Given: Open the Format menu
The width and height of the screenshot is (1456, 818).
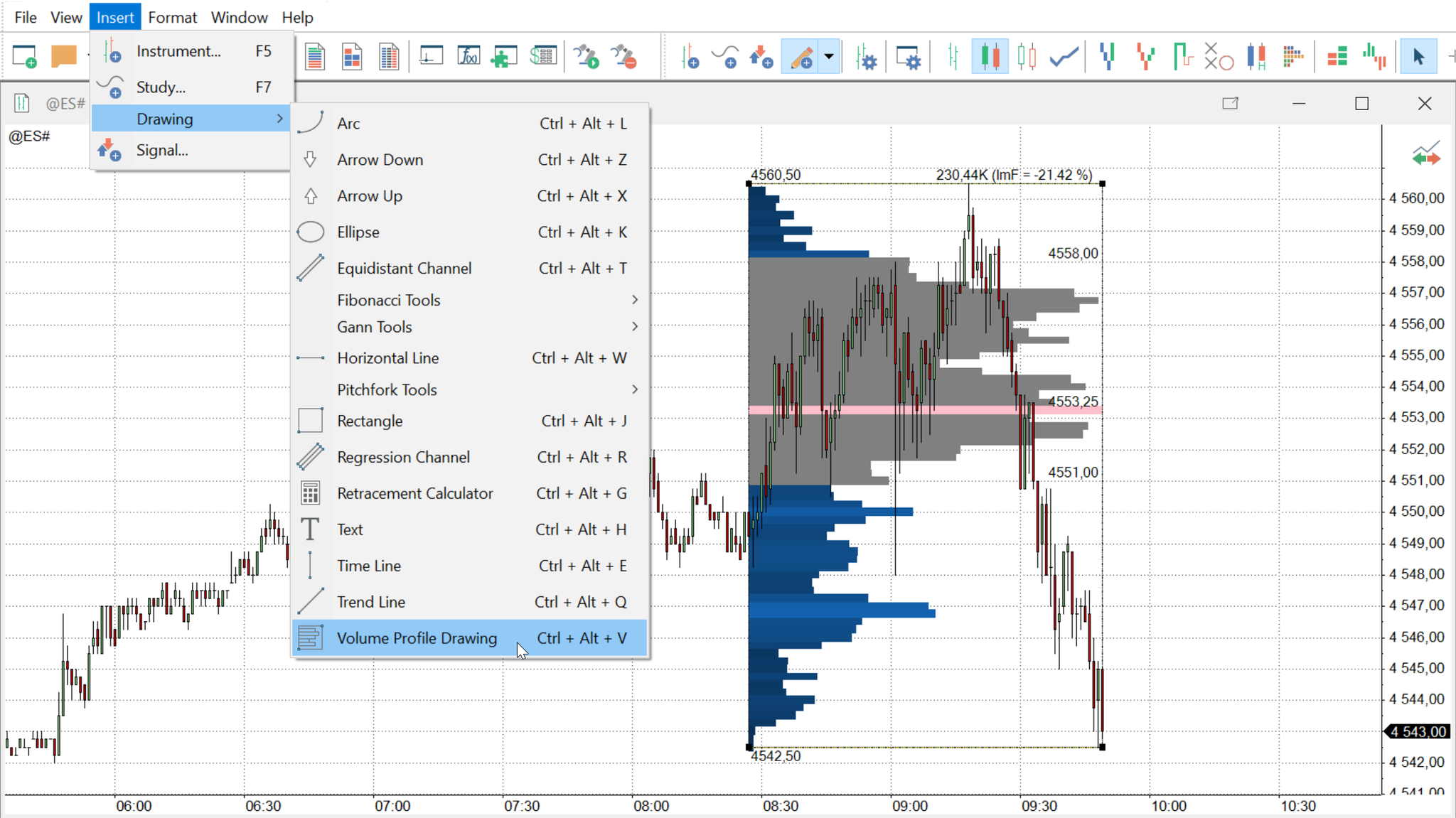Looking at the screenshot, I should 173,17.
